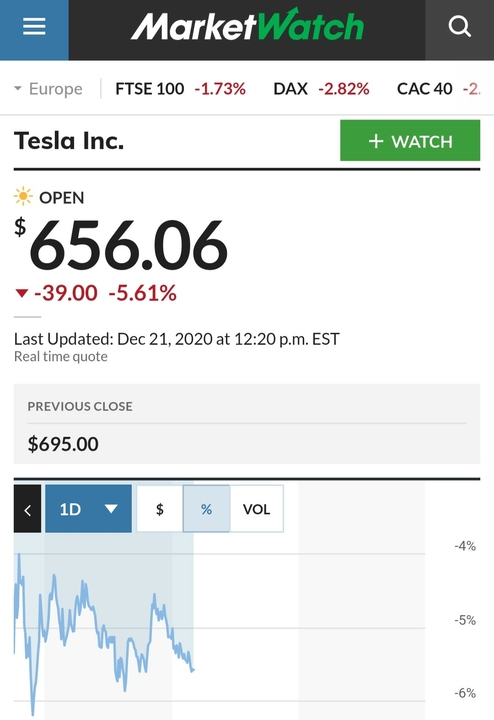
Task: Open the 1D time range dropdown
Action: 89,509
